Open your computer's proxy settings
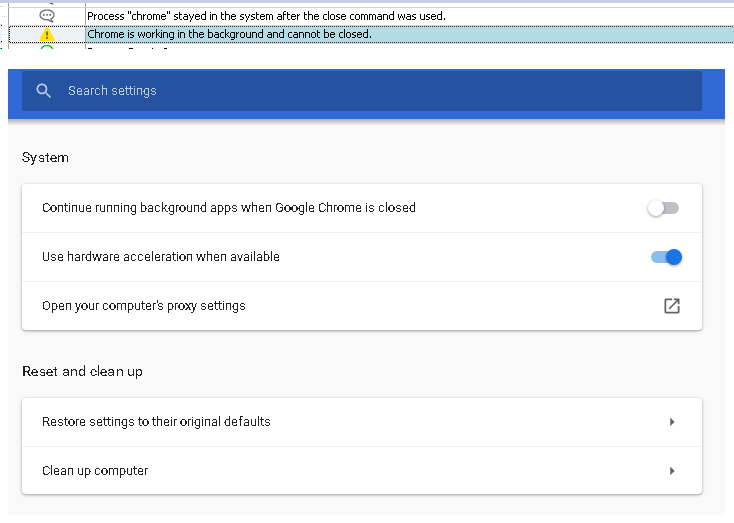The image size is (734, 523). 144,306
